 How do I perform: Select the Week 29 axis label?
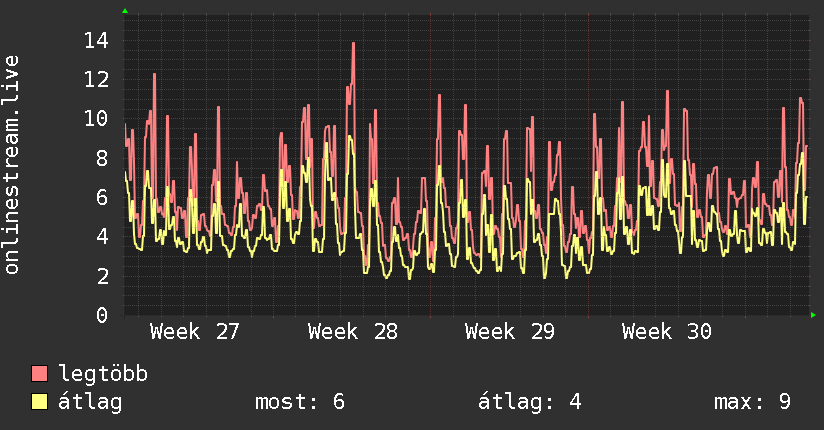[510, 332]
